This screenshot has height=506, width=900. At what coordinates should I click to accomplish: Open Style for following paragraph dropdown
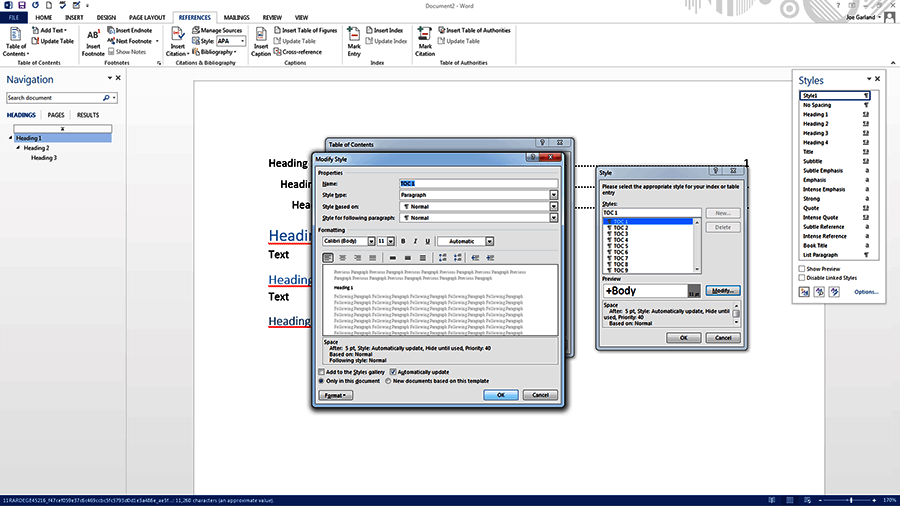(x=553, y=218)
